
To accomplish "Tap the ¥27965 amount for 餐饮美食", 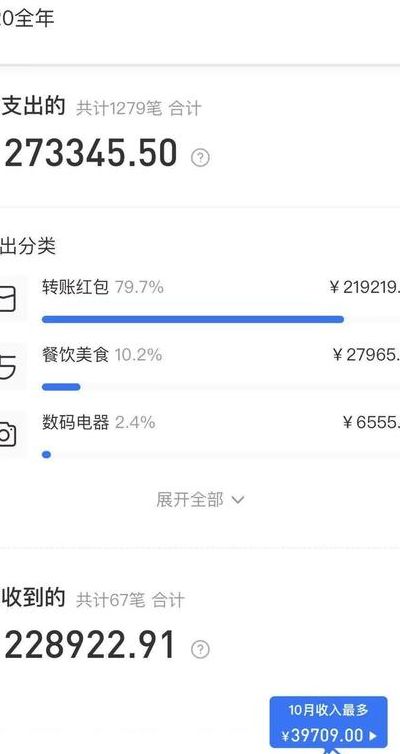I will click(366, 355).
